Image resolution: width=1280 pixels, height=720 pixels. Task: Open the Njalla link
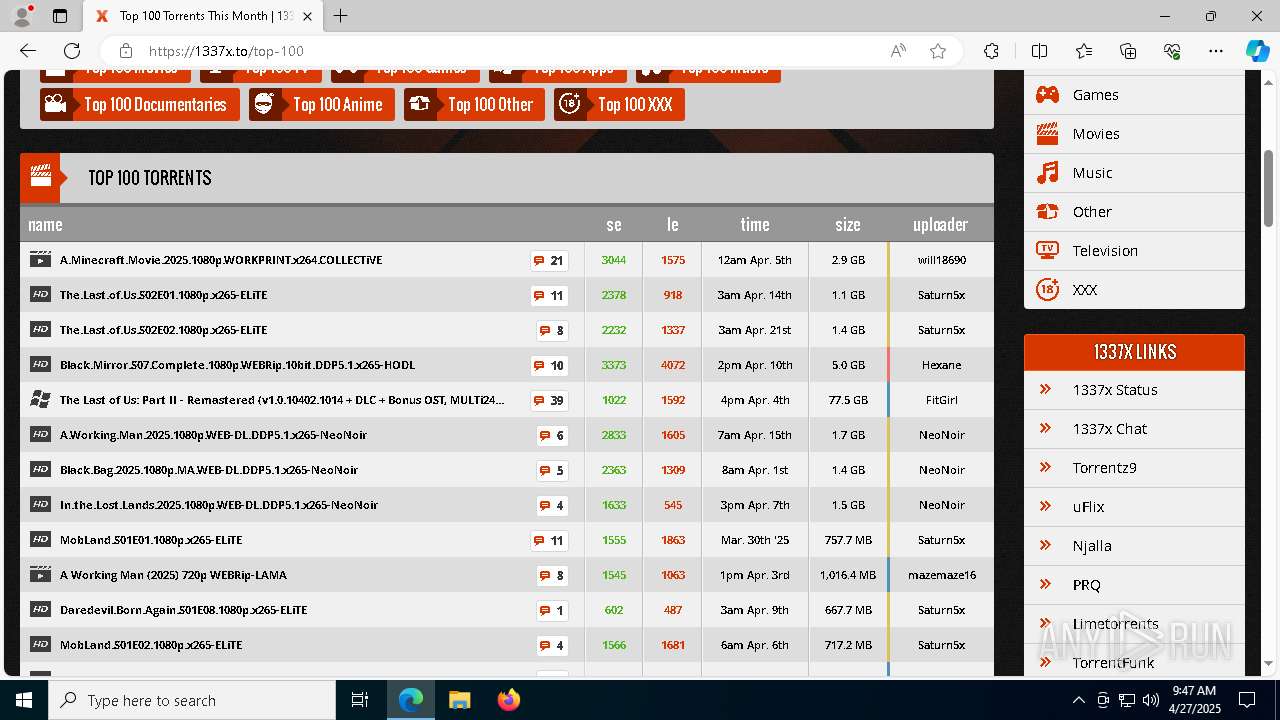1092,546
